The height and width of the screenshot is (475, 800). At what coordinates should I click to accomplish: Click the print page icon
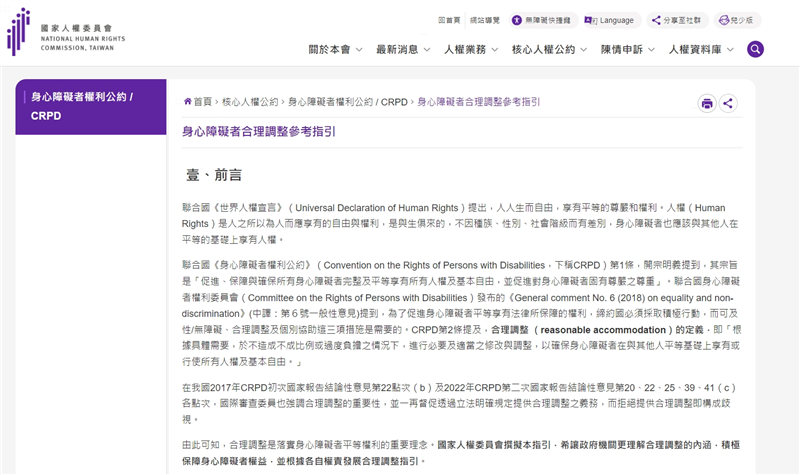point(707,104)
